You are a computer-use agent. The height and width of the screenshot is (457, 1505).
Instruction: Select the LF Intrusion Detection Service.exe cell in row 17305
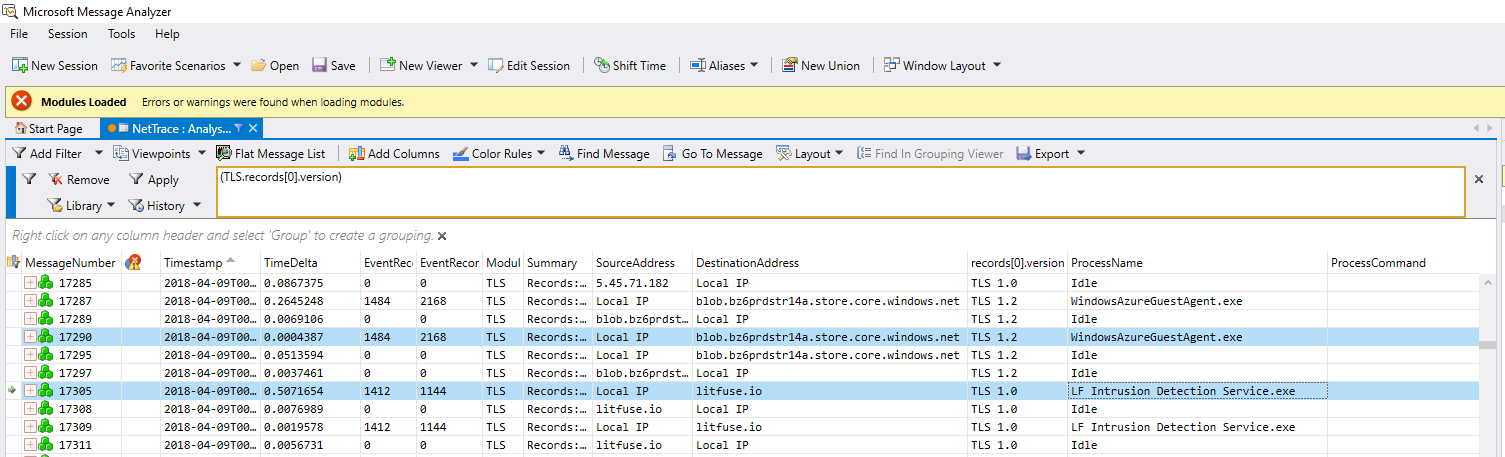pyautogui.click(x=1197, y=391)
